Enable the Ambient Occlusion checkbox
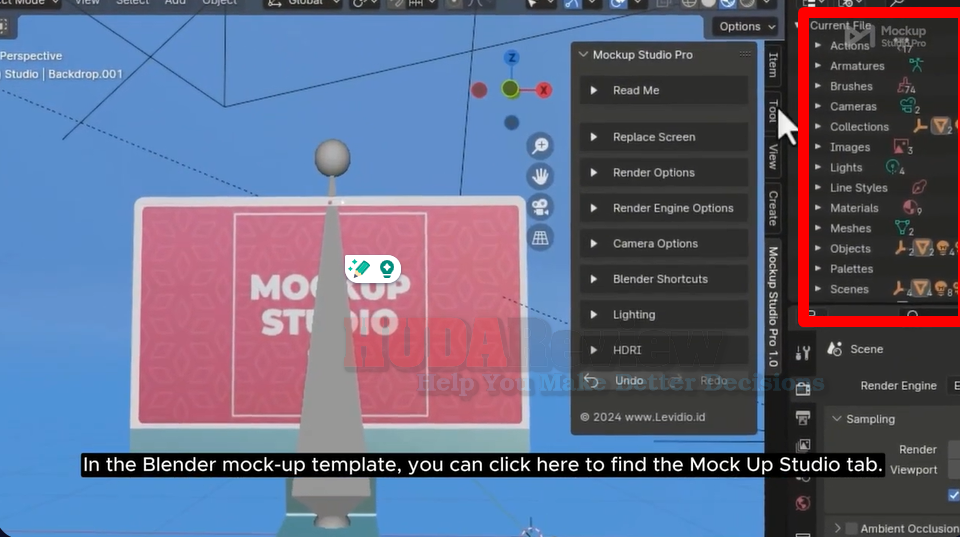960x537 pixels. pyautogui.click(x=850, y=528)
